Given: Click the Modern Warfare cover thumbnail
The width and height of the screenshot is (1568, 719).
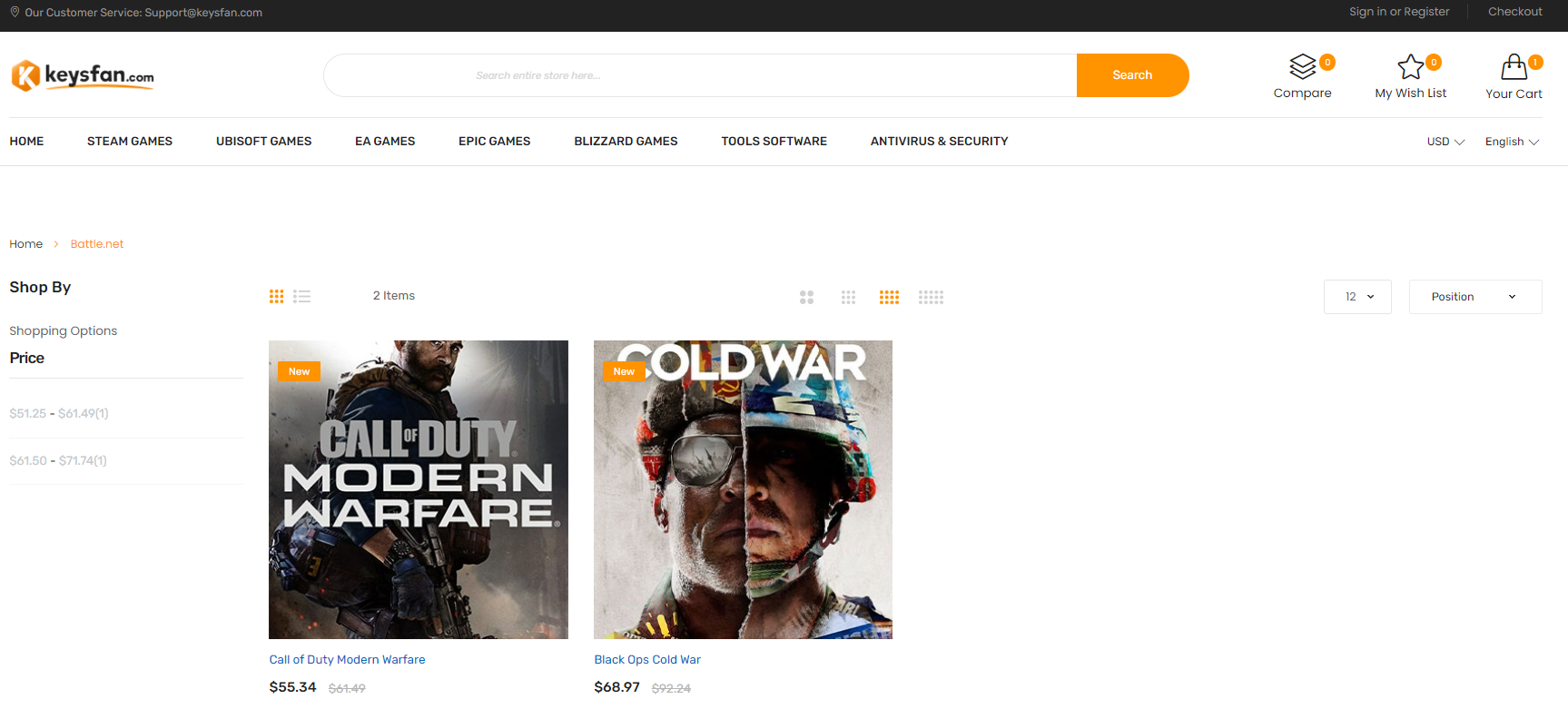Looking at the screenshot, I should 419,489.
